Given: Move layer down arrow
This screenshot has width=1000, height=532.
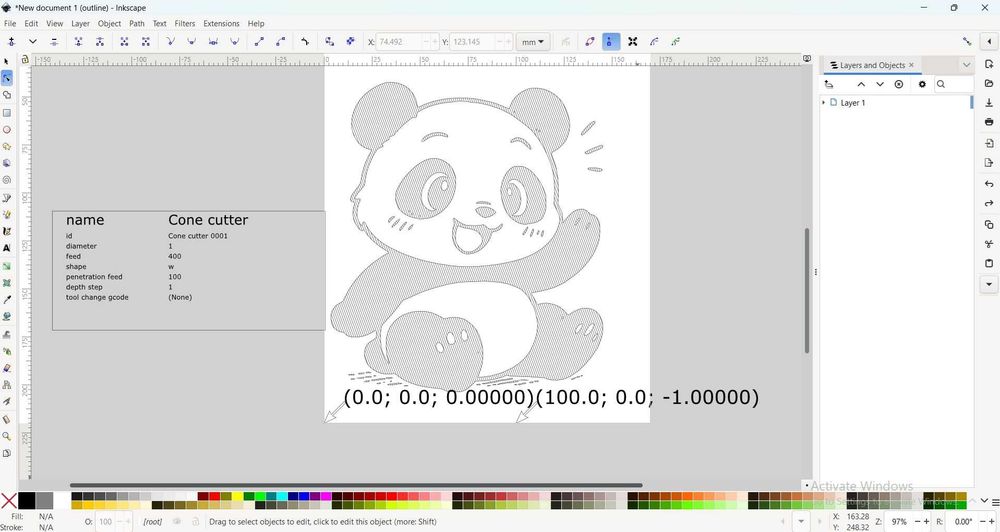Looking at the screenshot, I should pos(880,84).
